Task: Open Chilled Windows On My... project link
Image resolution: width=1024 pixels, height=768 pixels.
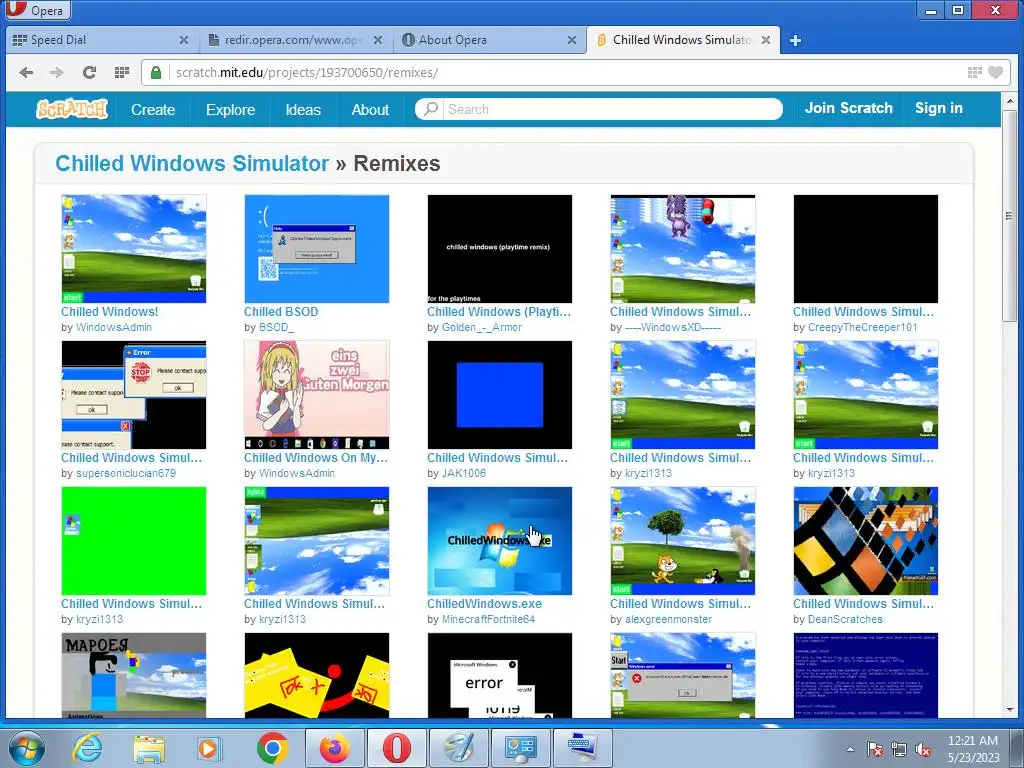Action: (x=316, y=458)
